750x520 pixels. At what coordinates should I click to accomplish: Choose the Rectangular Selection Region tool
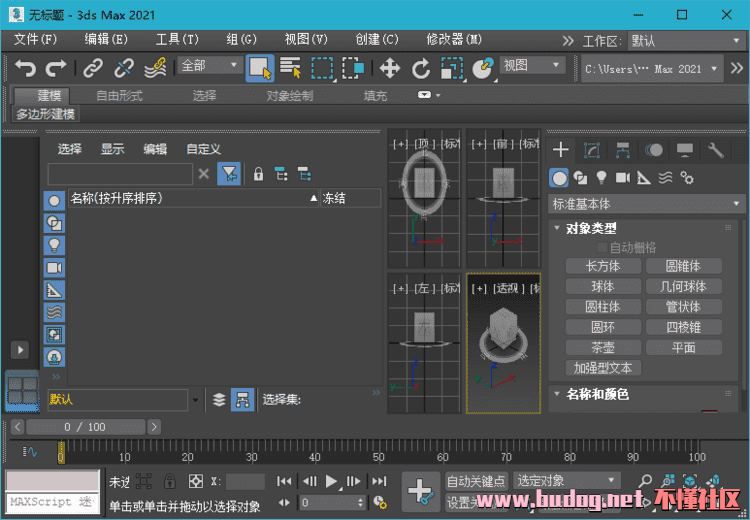[x=322, y=67]
